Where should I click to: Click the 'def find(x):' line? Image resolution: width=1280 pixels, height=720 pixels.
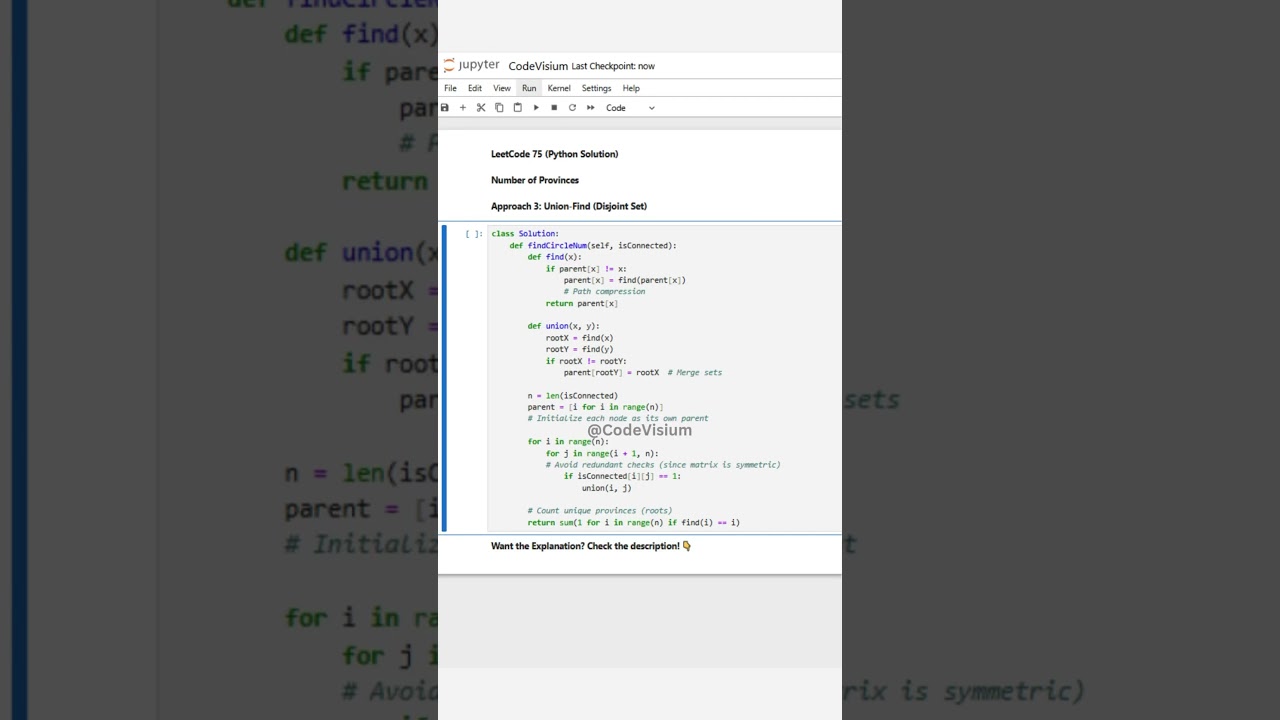click(554, 257)
